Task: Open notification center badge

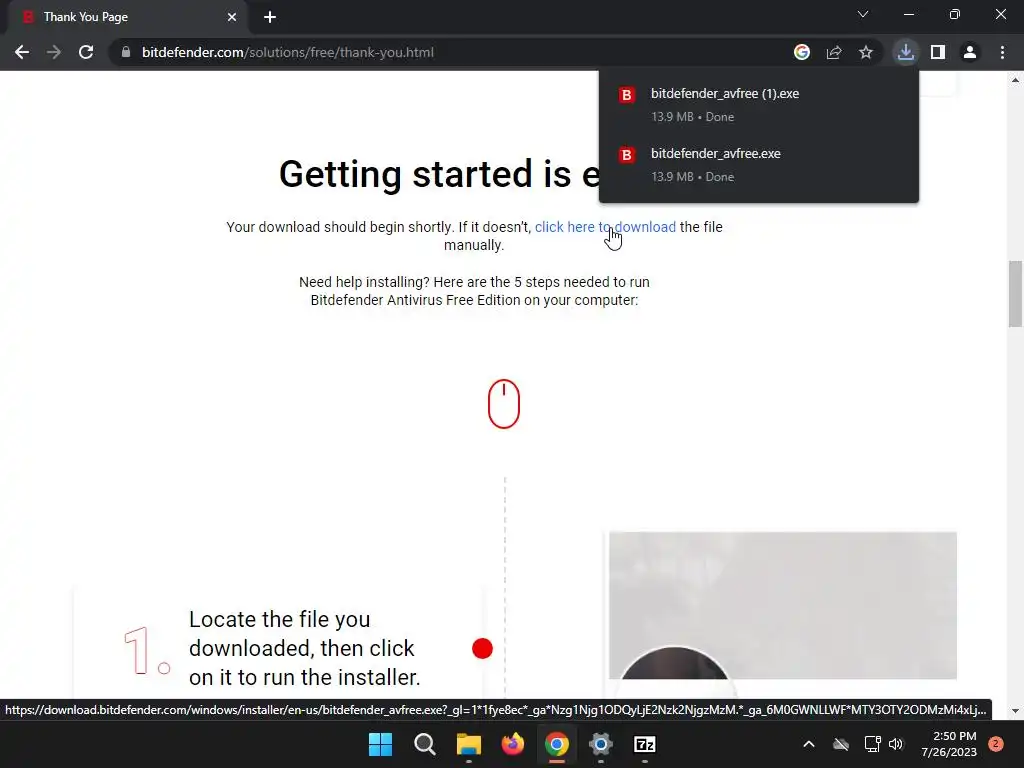Action: 996,744
